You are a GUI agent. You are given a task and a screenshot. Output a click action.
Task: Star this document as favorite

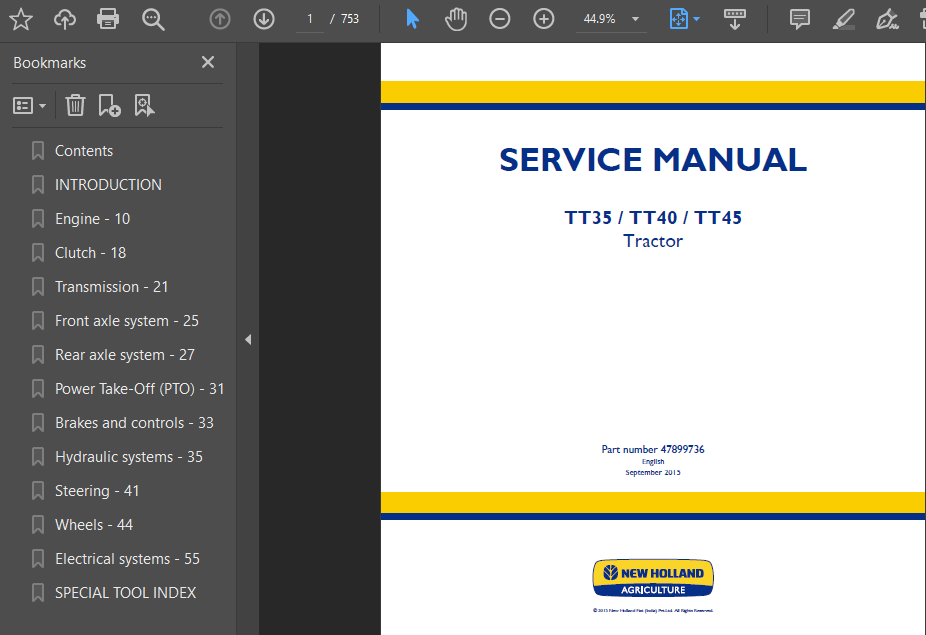(x=20, y=18)
